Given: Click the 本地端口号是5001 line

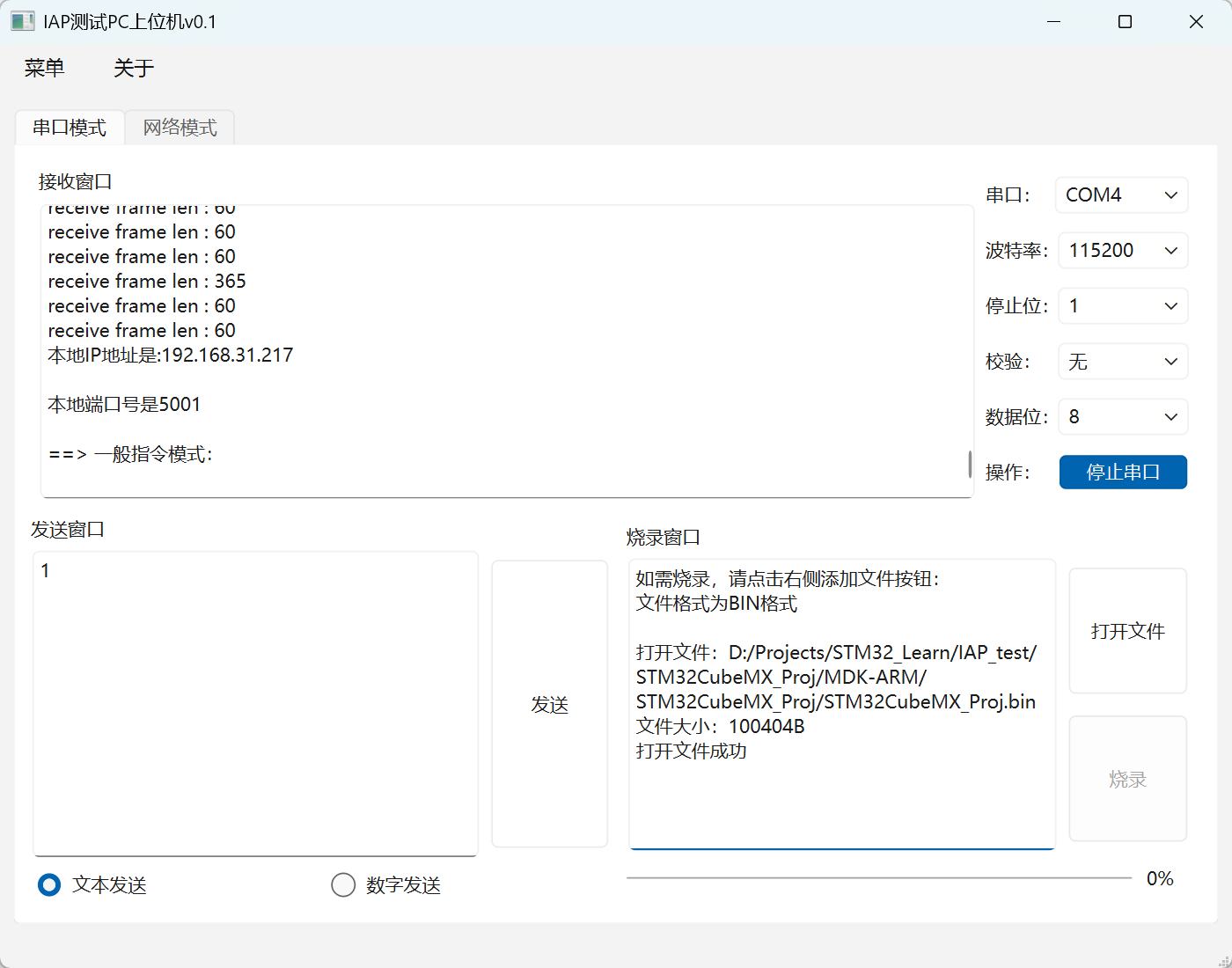Looking at the screenshot, I should [124, 405].
